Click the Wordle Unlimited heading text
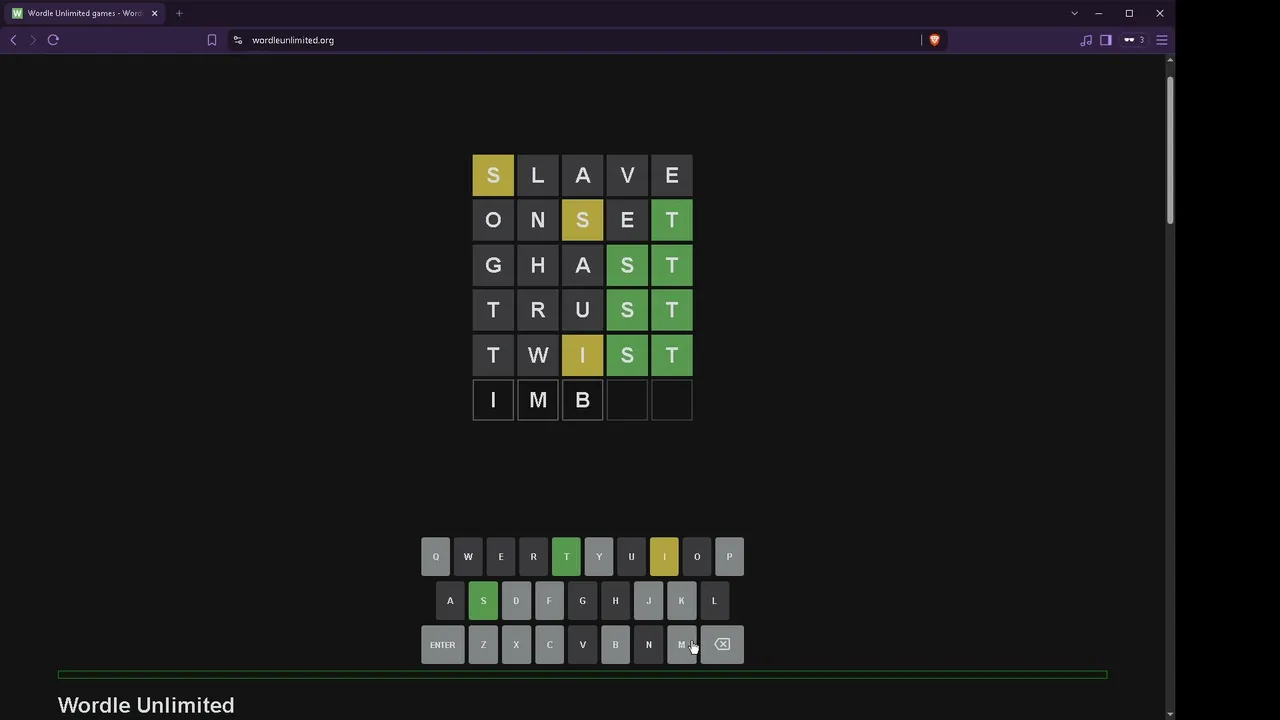Image resolution: width=1280 pixels, height=720 pixels. [x=146, y=705]
